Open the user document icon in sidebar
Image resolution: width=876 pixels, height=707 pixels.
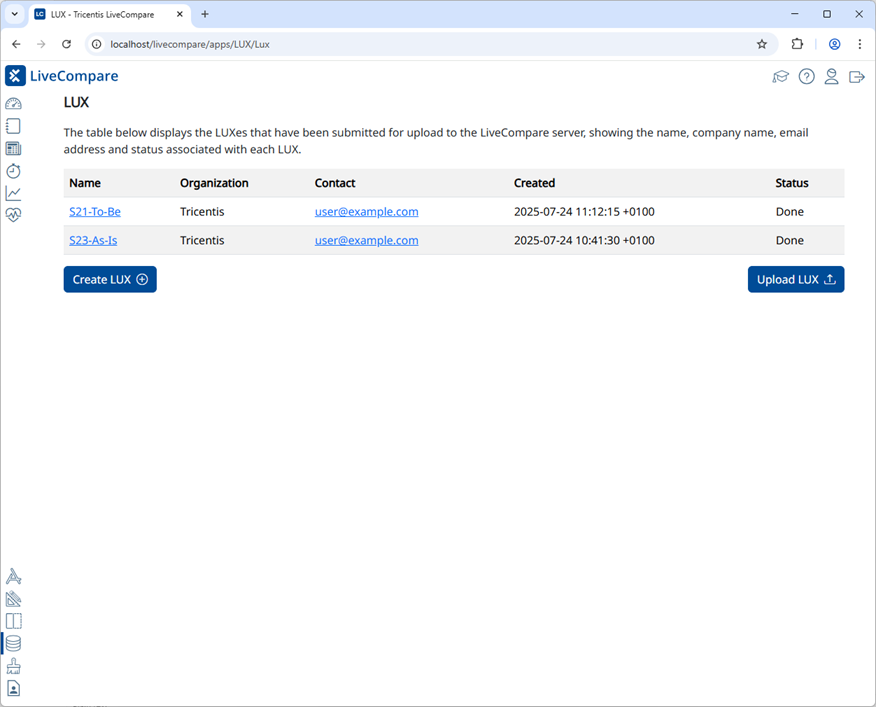pos(13,688)
